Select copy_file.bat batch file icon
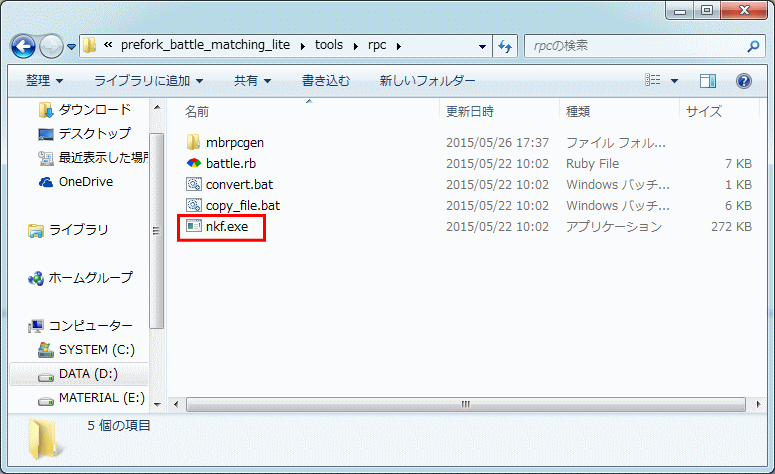Viewport: 775px width, 474px height. (194, 205)
